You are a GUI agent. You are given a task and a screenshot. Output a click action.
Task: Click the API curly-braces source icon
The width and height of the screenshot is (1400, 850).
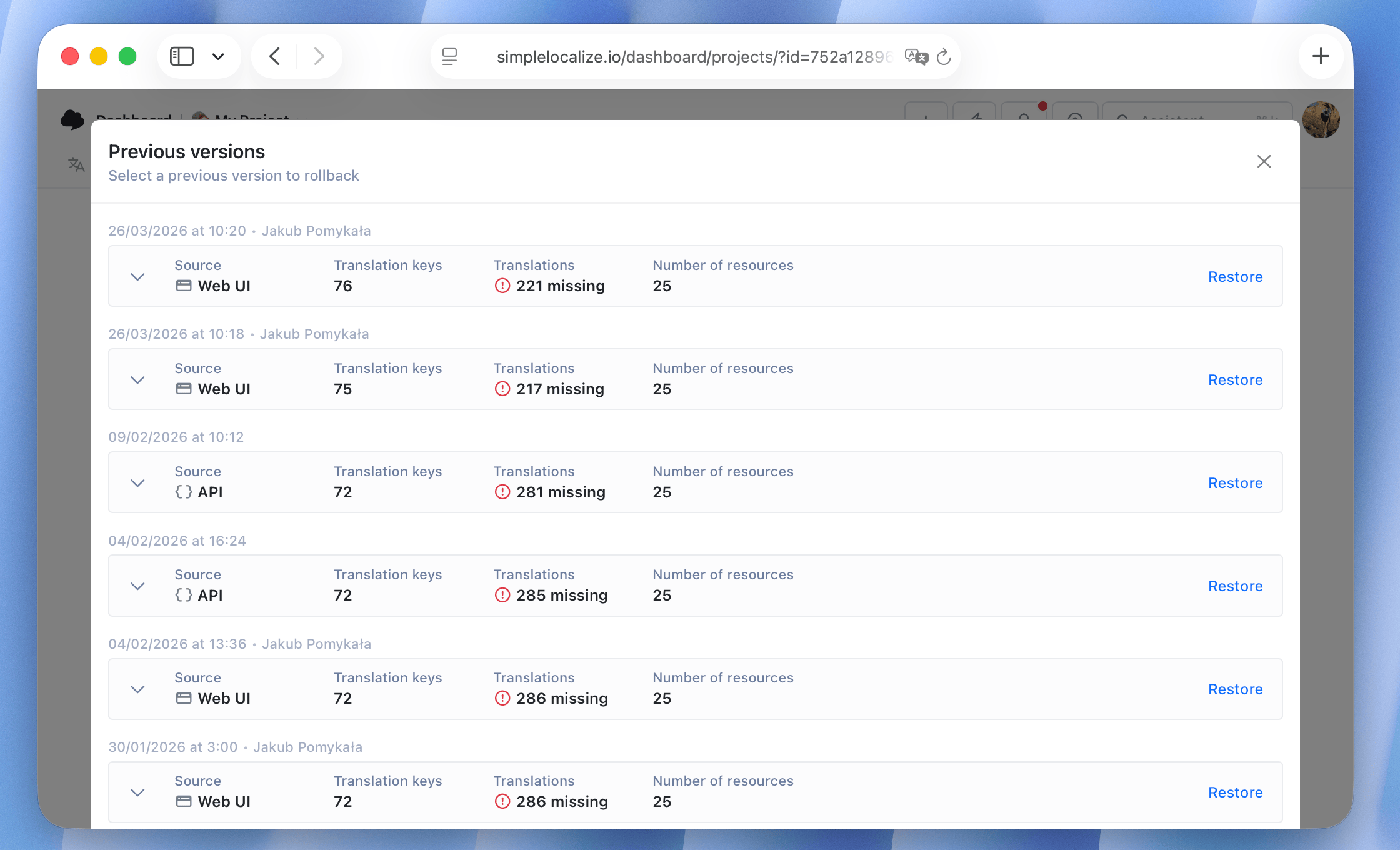point(183,491)
